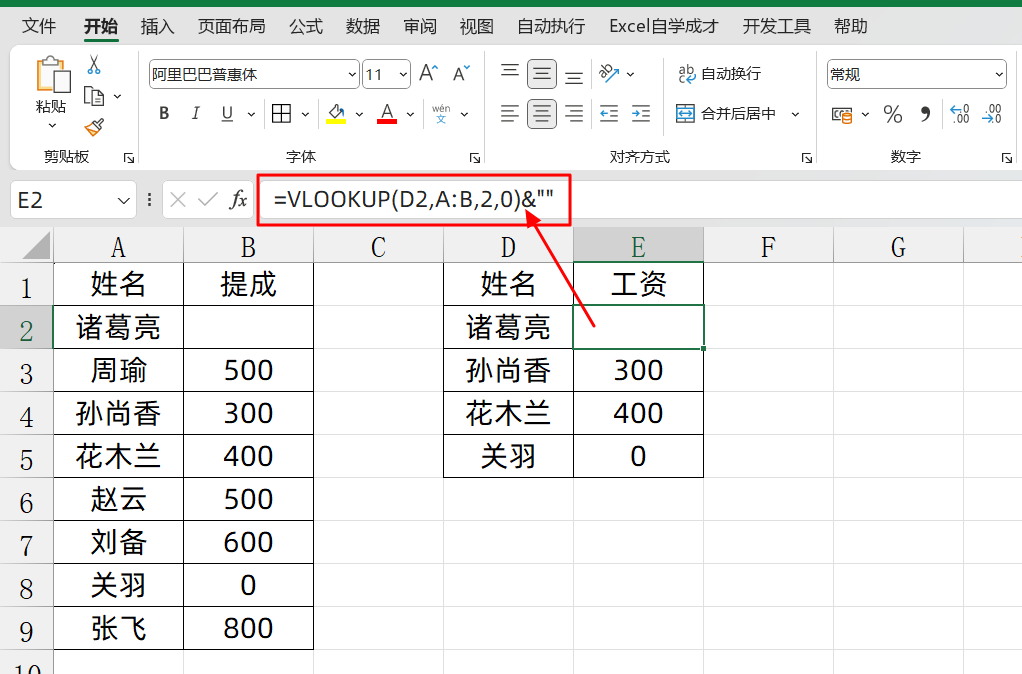The width and height of the screenshot is (1022, 674).
Task: Open clipboard group dialog launcher
Action: pyautogui.click(x=129, y=158)
